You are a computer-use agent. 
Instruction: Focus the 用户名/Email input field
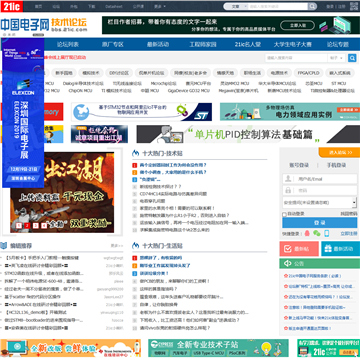click(320, 179)
